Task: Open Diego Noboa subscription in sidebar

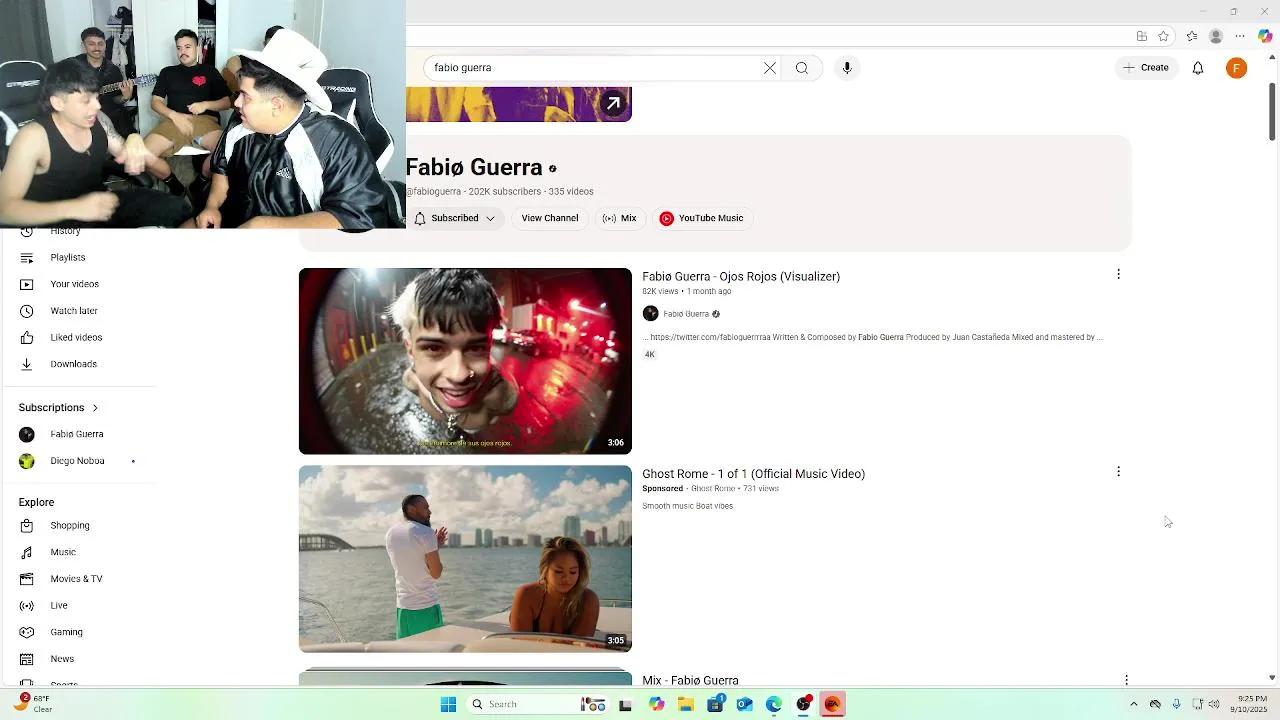Action: [78, 461]
